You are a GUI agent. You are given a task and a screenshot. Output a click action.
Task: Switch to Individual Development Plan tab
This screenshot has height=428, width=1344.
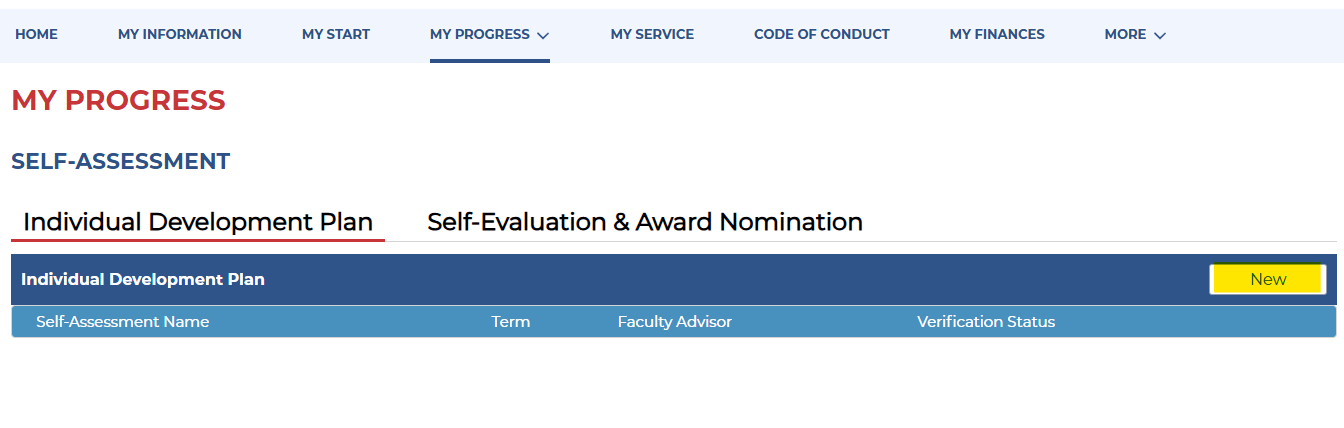tap(198, 222)
